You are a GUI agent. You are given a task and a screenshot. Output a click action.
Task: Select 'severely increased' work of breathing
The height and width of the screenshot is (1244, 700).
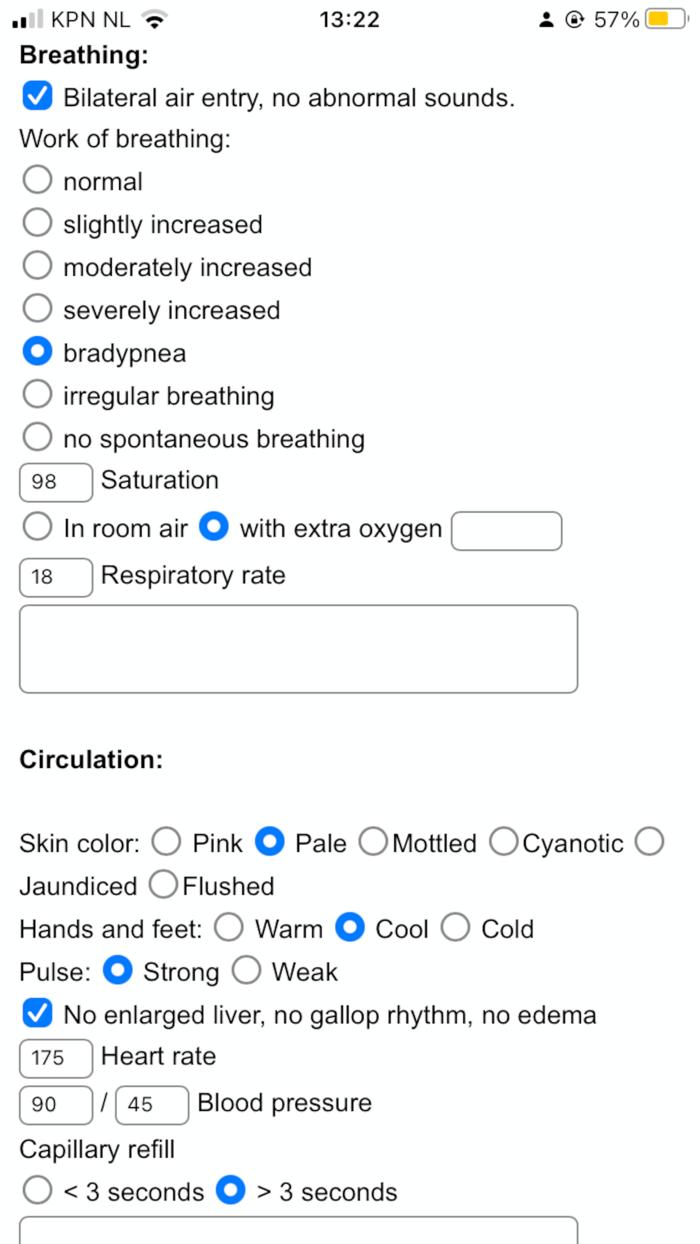tap(37, 308)
